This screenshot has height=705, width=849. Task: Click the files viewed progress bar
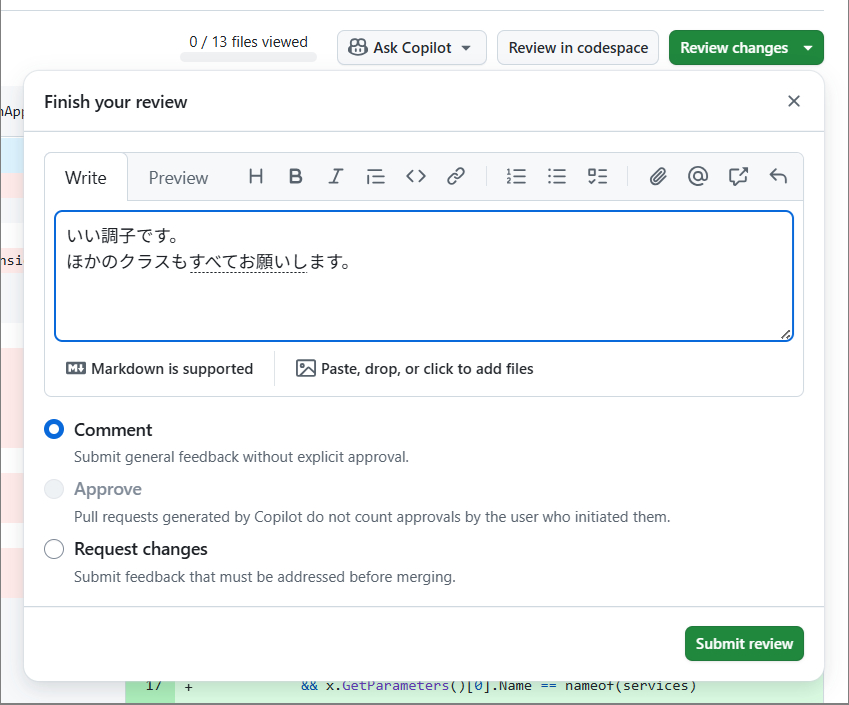pos(249,57)
